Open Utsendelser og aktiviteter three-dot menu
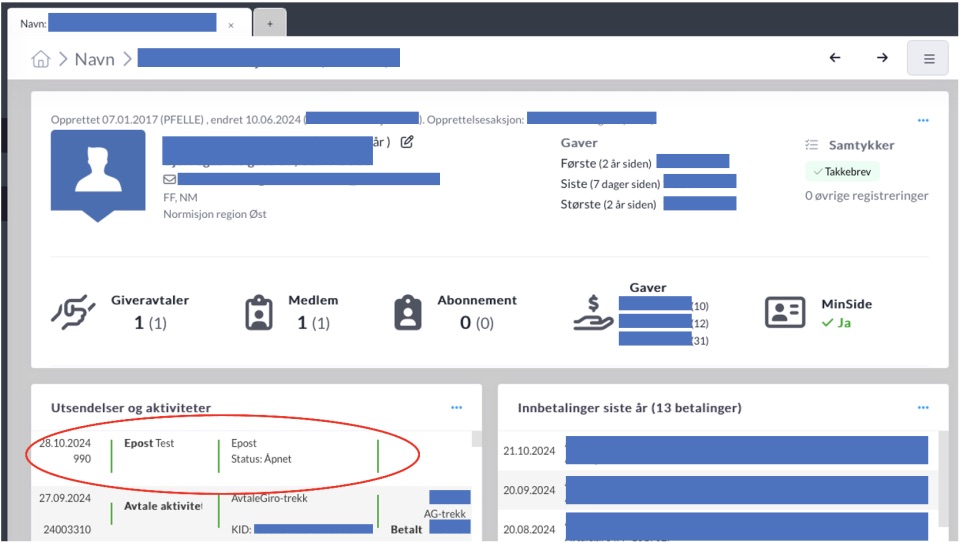960x543 pixels. (456, 408)
